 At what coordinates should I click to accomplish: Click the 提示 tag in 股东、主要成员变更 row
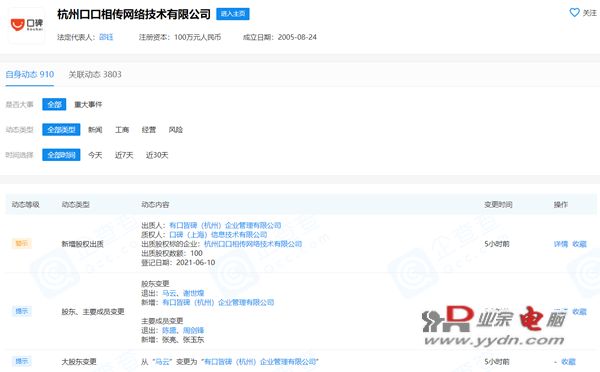tap(22, 311)
